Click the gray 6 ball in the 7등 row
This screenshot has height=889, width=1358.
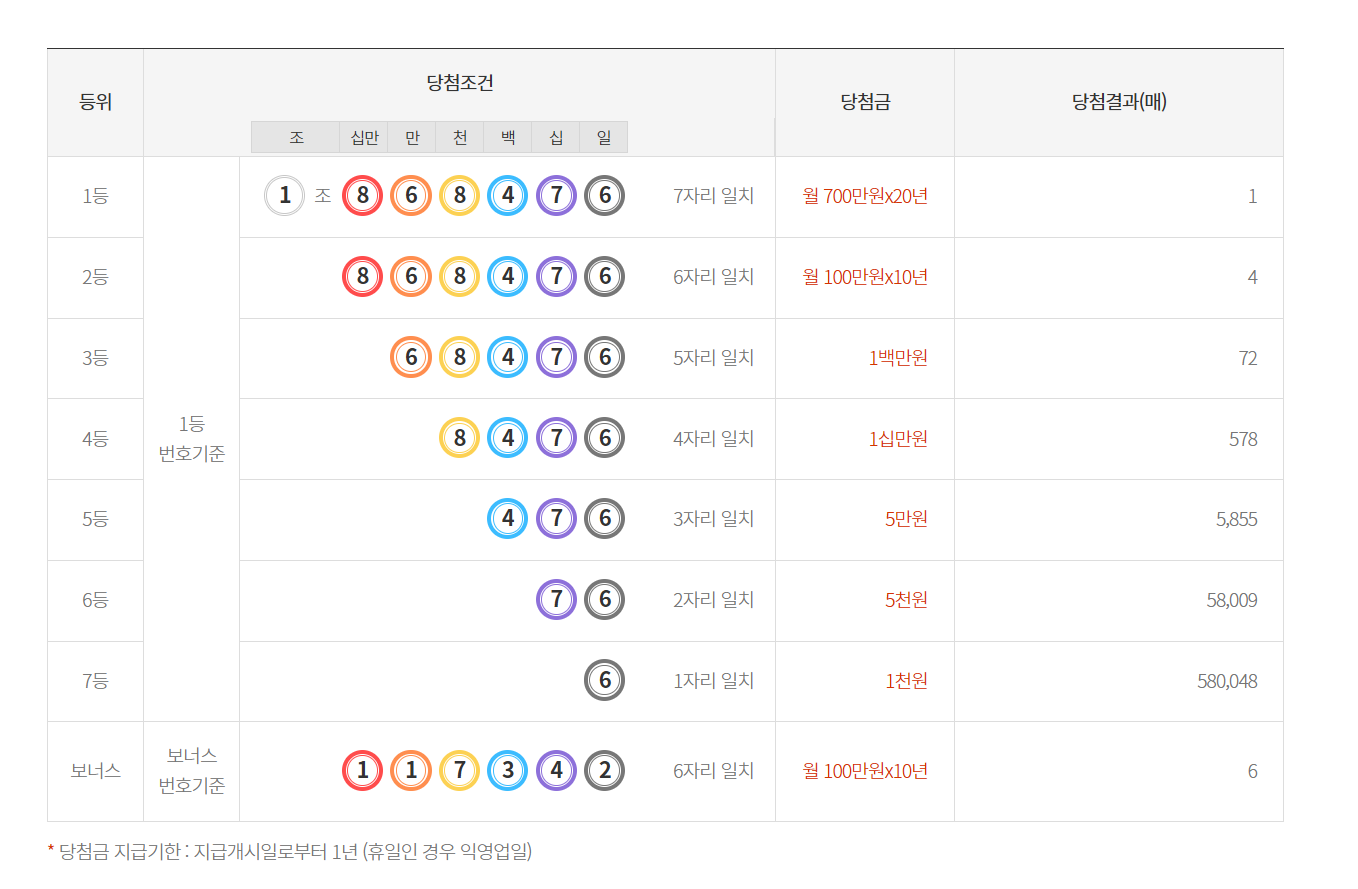[605, 681]
